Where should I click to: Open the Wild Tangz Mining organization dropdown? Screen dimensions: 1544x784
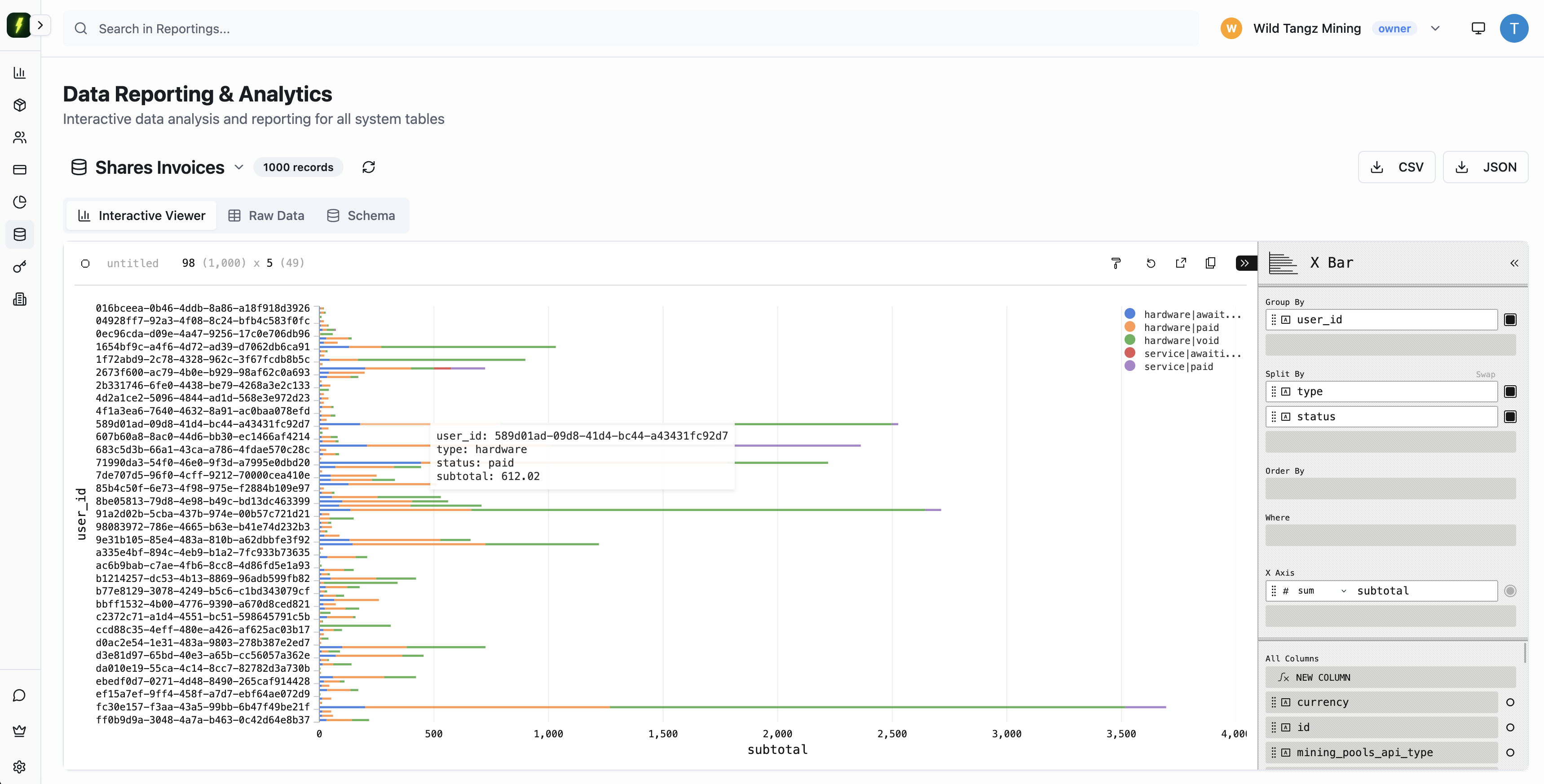(x=1435, y=28)
